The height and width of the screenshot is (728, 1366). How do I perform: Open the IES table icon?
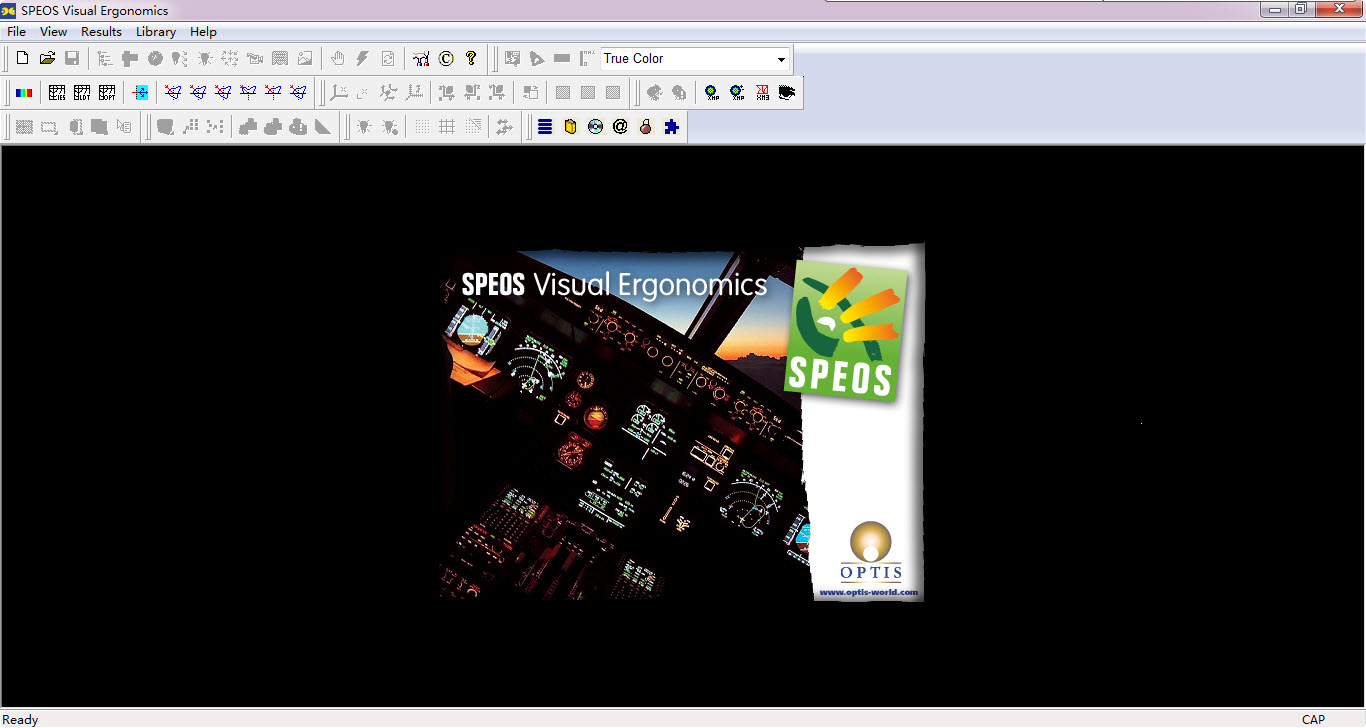coord(57,93)
